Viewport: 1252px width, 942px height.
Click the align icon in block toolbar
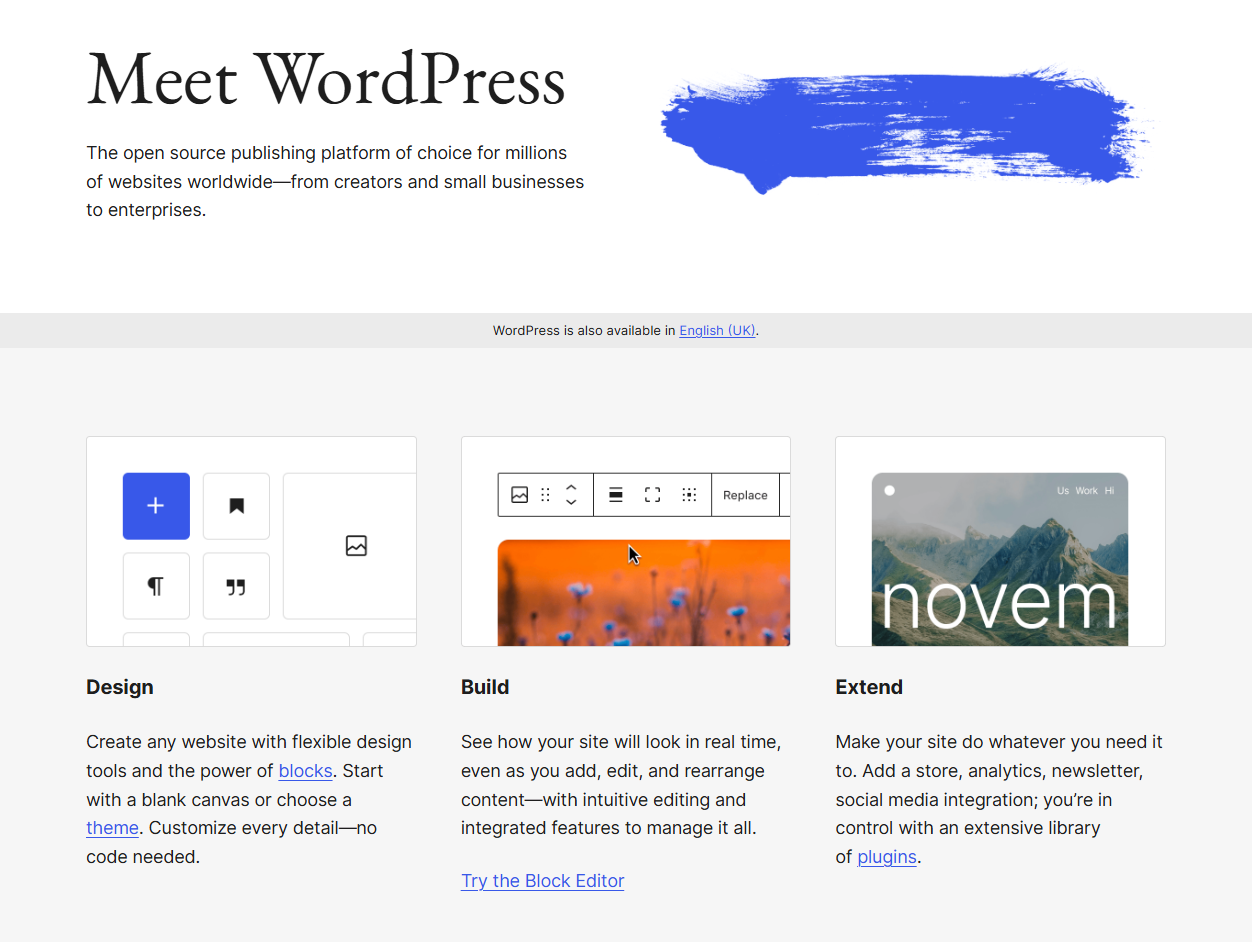[x=616, y=495]
